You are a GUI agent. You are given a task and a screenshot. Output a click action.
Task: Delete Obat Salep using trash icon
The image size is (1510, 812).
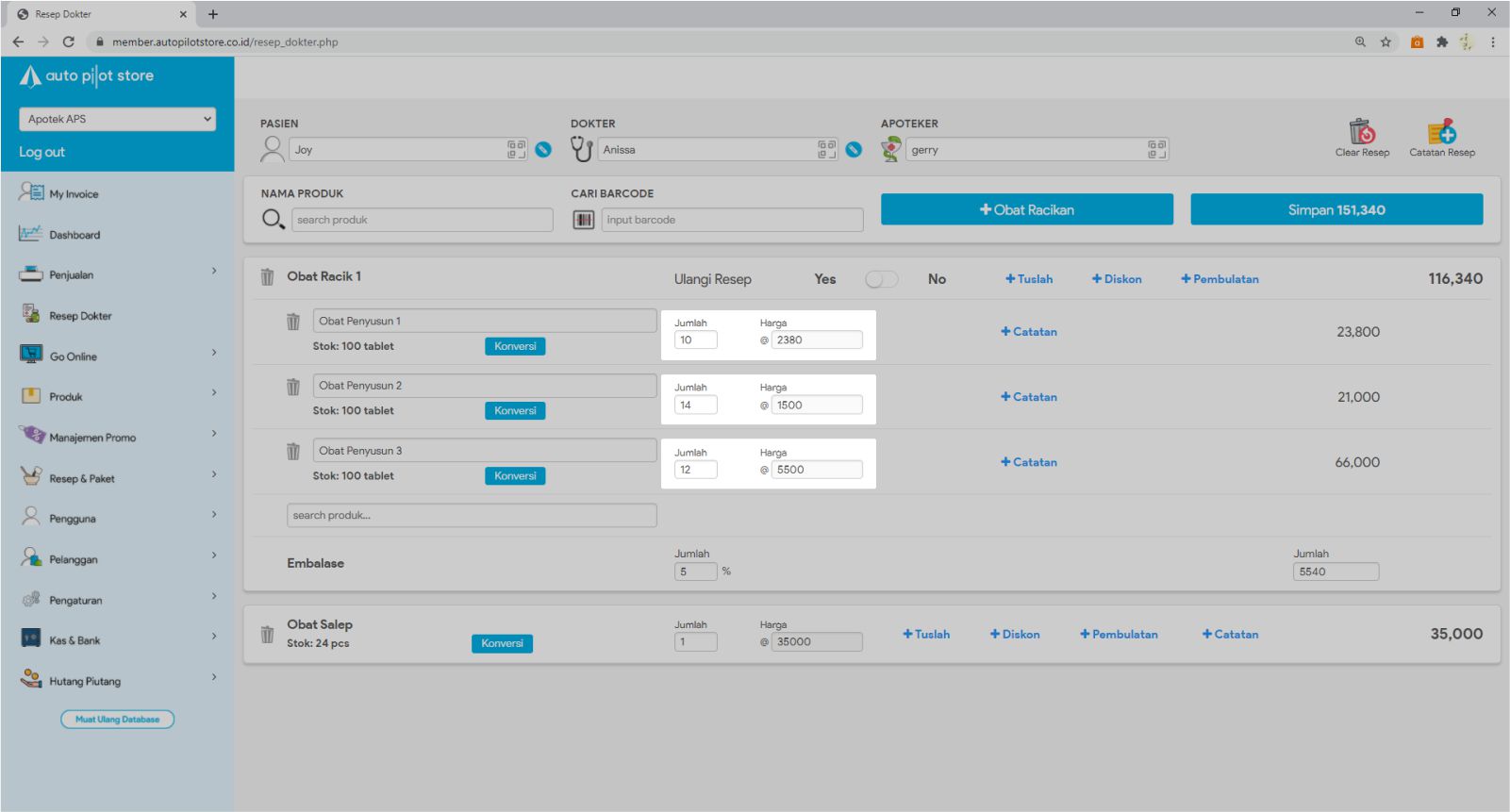268,635
